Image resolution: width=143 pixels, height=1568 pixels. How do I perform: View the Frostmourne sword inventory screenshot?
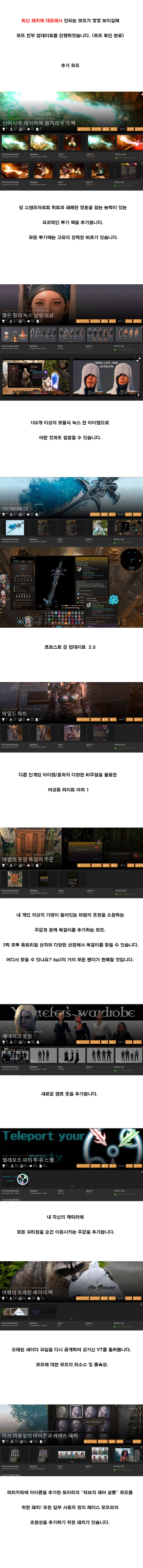point(71,587)
